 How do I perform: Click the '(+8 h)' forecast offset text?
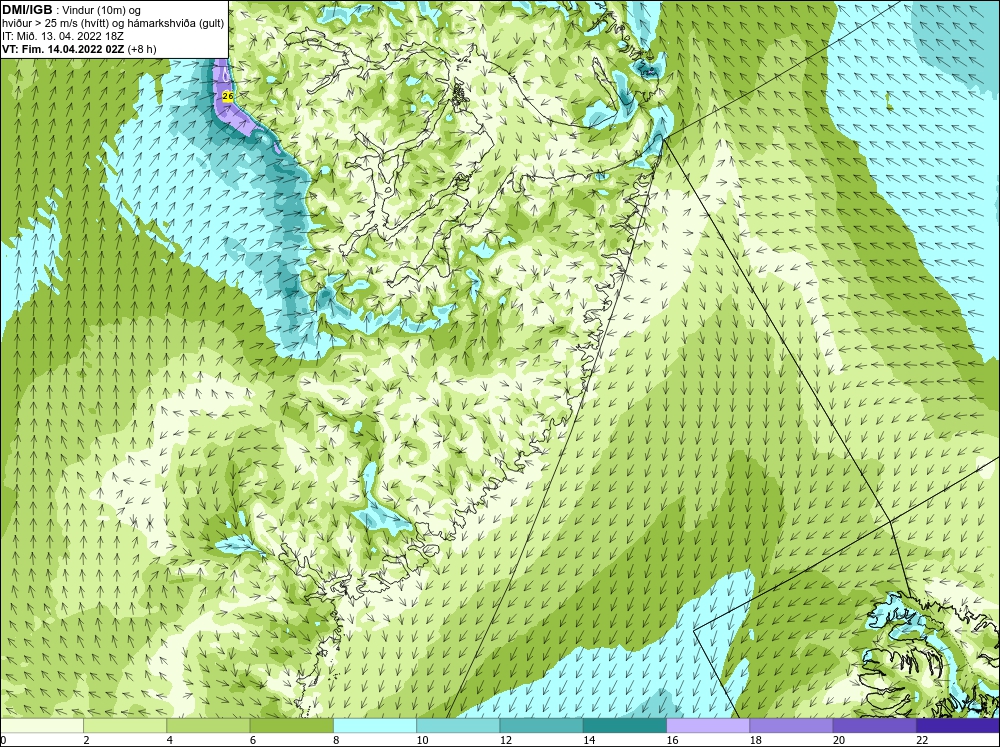point(142,49)
